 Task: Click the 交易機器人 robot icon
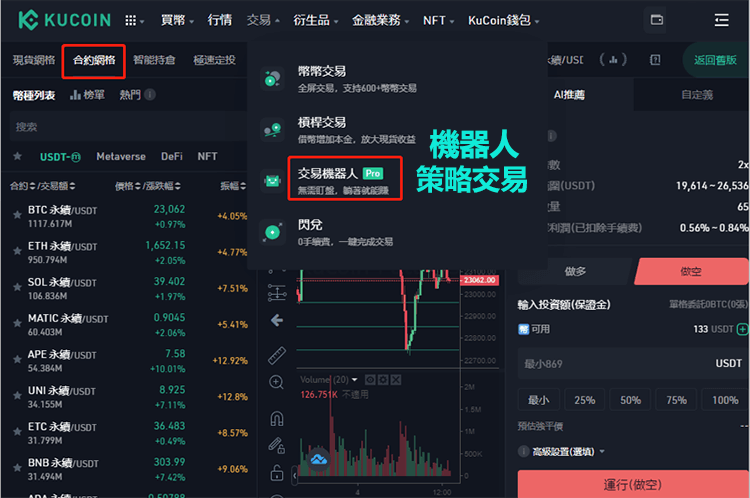(273, 181)
